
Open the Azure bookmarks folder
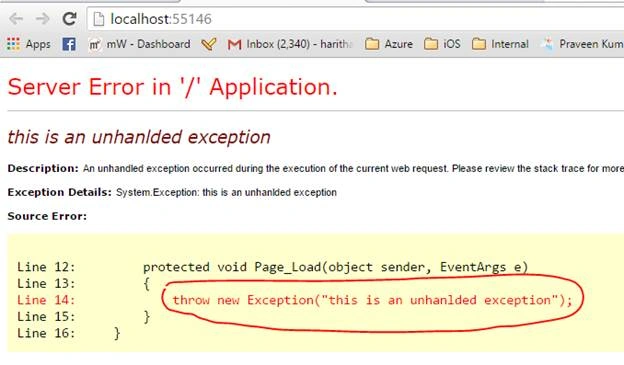(389, 44)
